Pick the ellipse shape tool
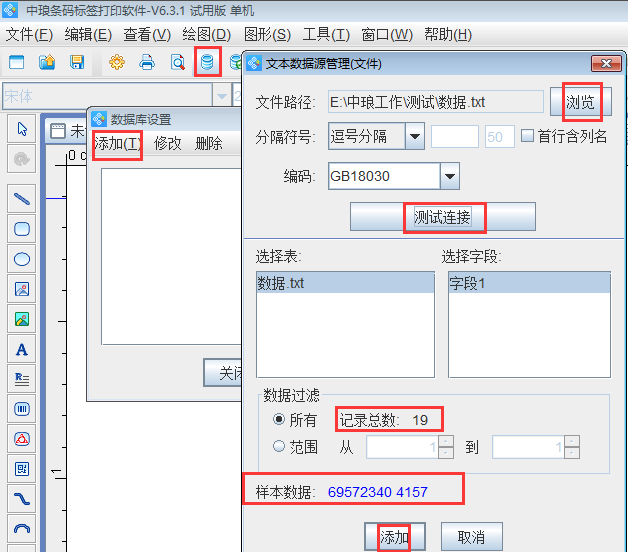 [x=22, y=258]
